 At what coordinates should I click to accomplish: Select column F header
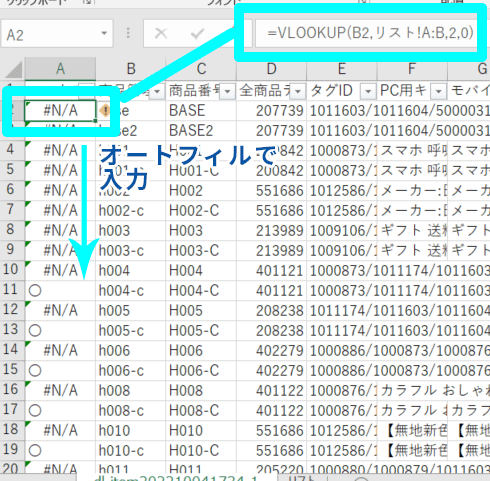[x=412, y=69]
